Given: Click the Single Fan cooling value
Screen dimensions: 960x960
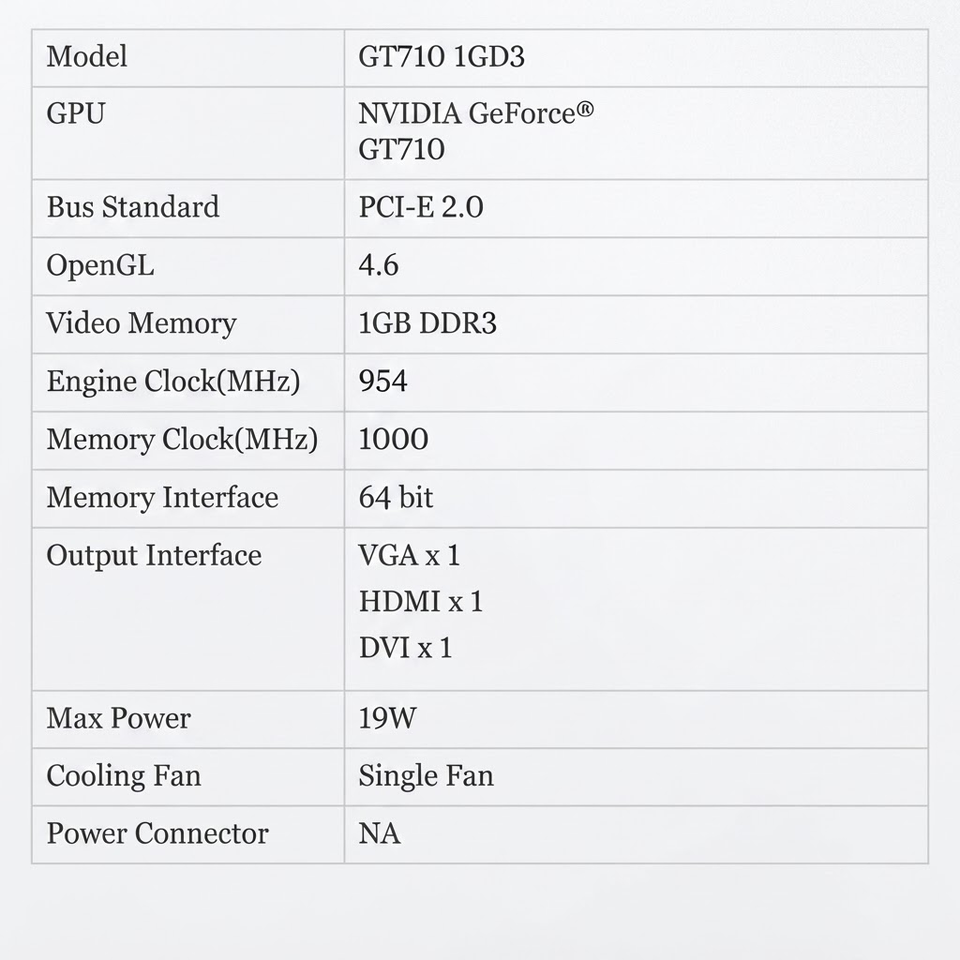Looking at the screenshot, I should coord(426,776).
